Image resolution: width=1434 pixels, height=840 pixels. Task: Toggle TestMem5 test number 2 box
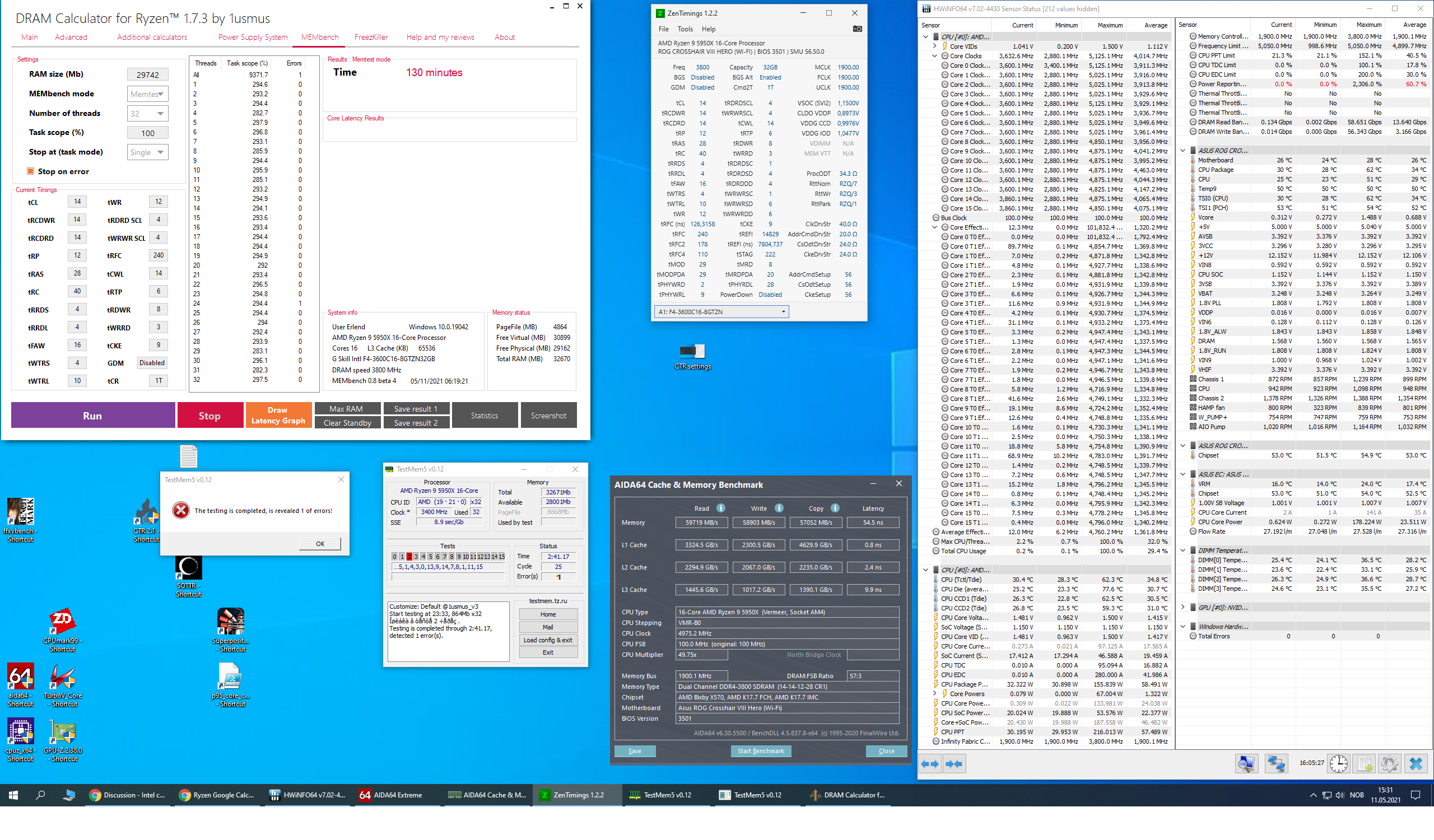[x=408, y=557]
